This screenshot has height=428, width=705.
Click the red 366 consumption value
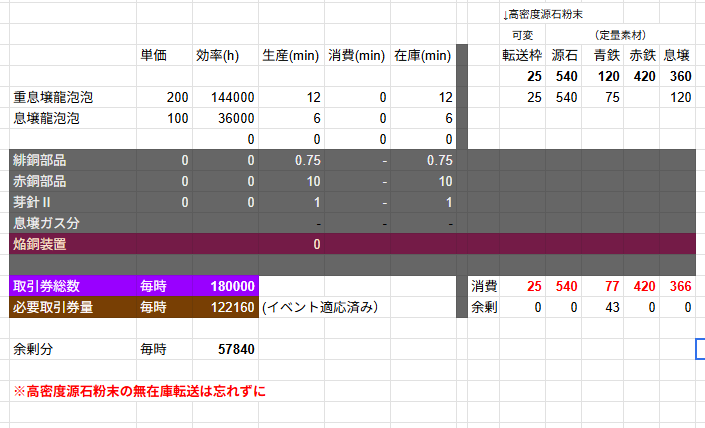678,286
